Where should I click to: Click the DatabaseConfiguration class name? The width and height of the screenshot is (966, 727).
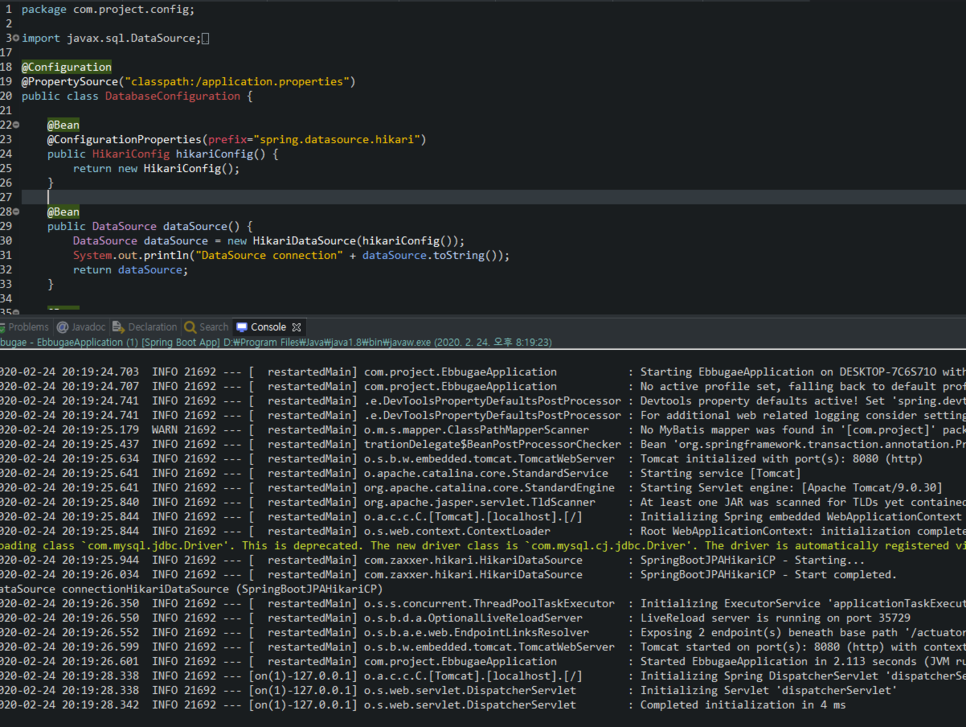click(173, 95)
